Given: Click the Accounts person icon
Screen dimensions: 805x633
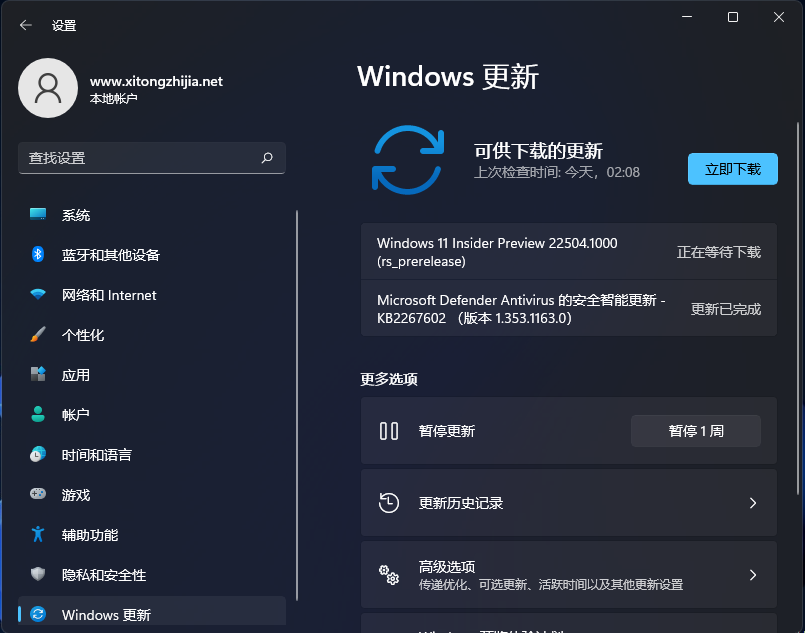Looking at the screenshot, I should (38, 414).
